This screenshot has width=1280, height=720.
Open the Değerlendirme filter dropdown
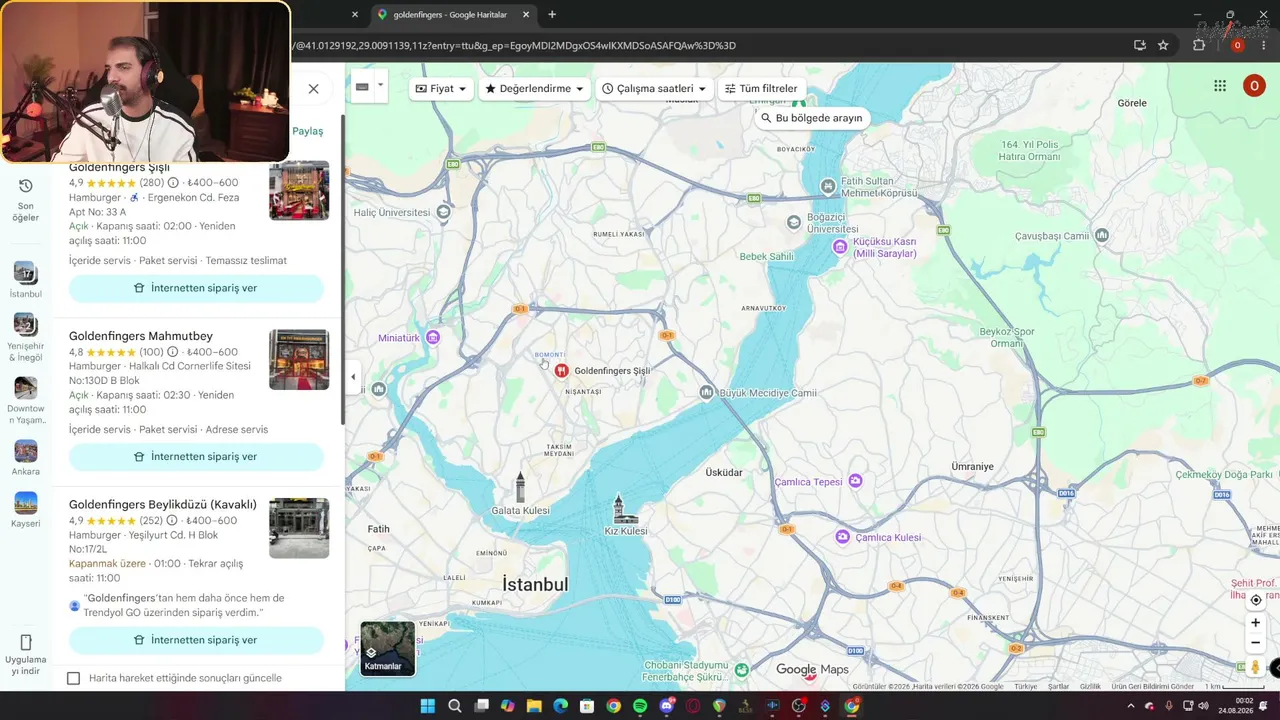tap(534, 89)
